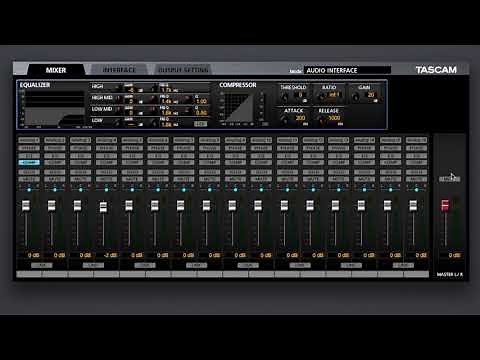
Task: Click the compressor RELEASE knob
Action: click(x=321, y=120)
